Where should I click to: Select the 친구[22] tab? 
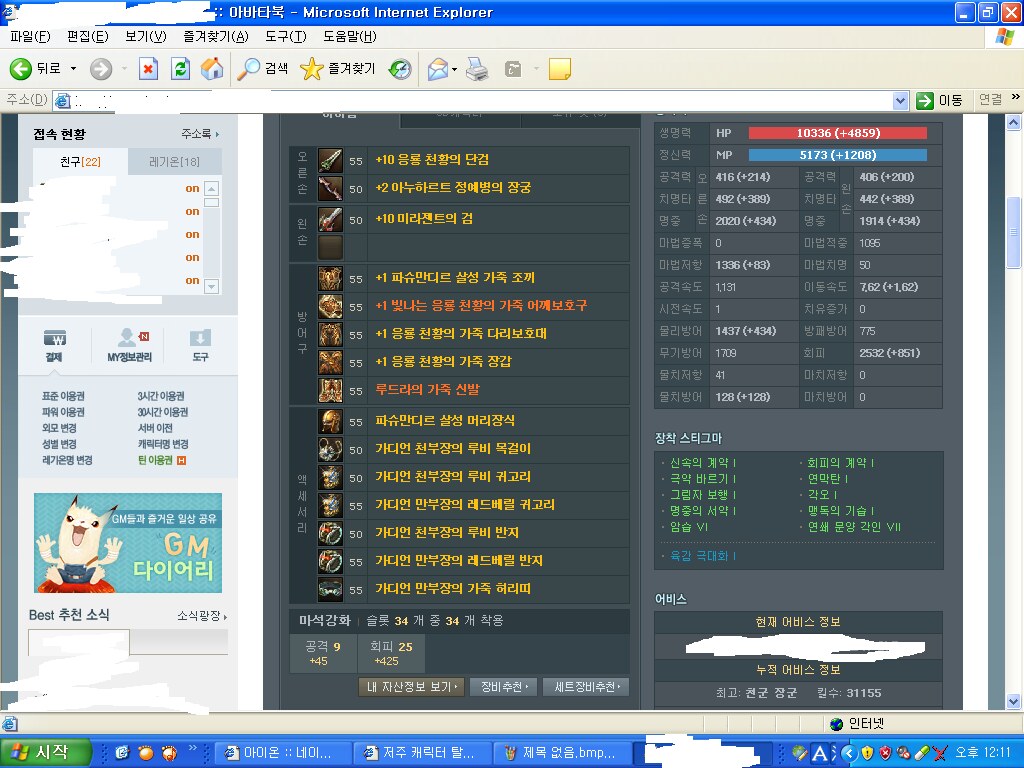80,162
